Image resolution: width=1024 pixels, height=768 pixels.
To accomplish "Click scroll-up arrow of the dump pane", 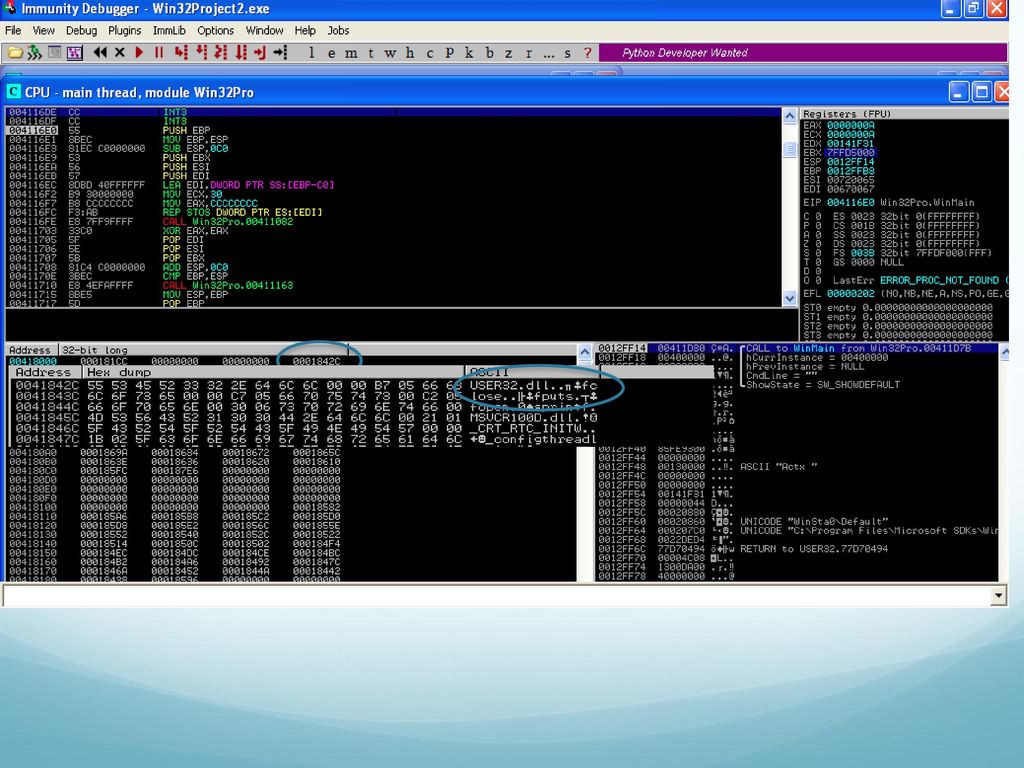I will [584, 351].
